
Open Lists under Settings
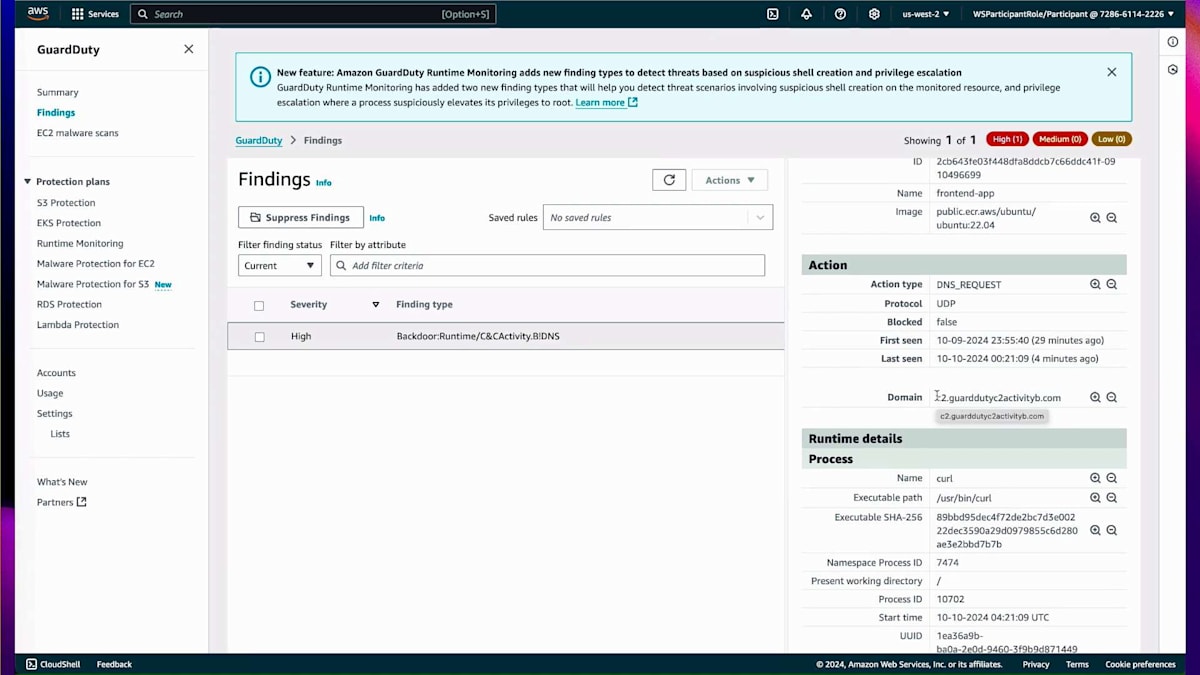60,434
